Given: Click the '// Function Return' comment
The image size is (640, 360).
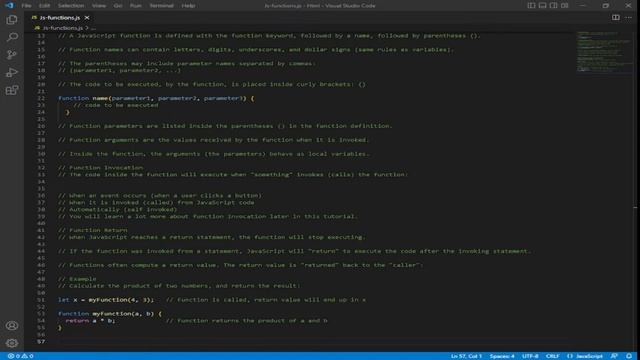Looking at the screenshot, I should (93, 230).
